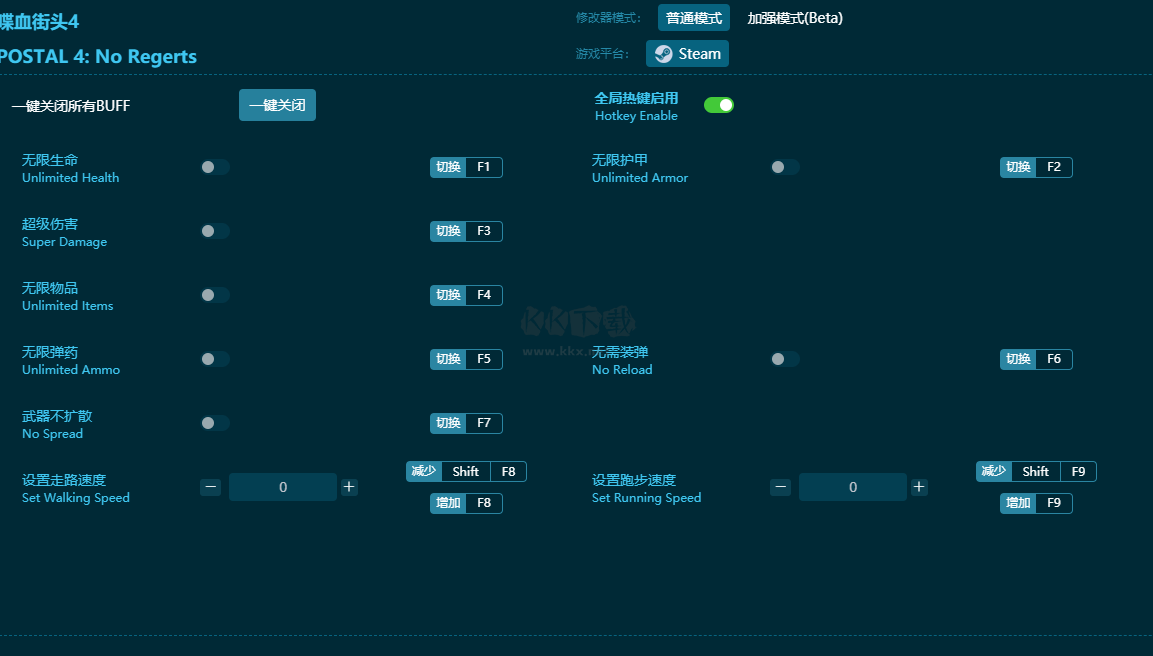1153x656 pixels.
Task: Toggle the Unlimited Items switch
Action: pyautogui.click(x=215, y=295)
